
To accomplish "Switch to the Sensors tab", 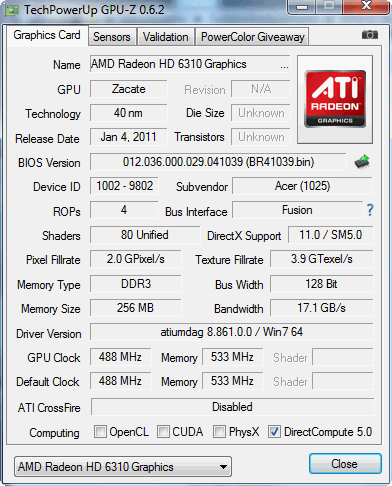I will [112, 37].
